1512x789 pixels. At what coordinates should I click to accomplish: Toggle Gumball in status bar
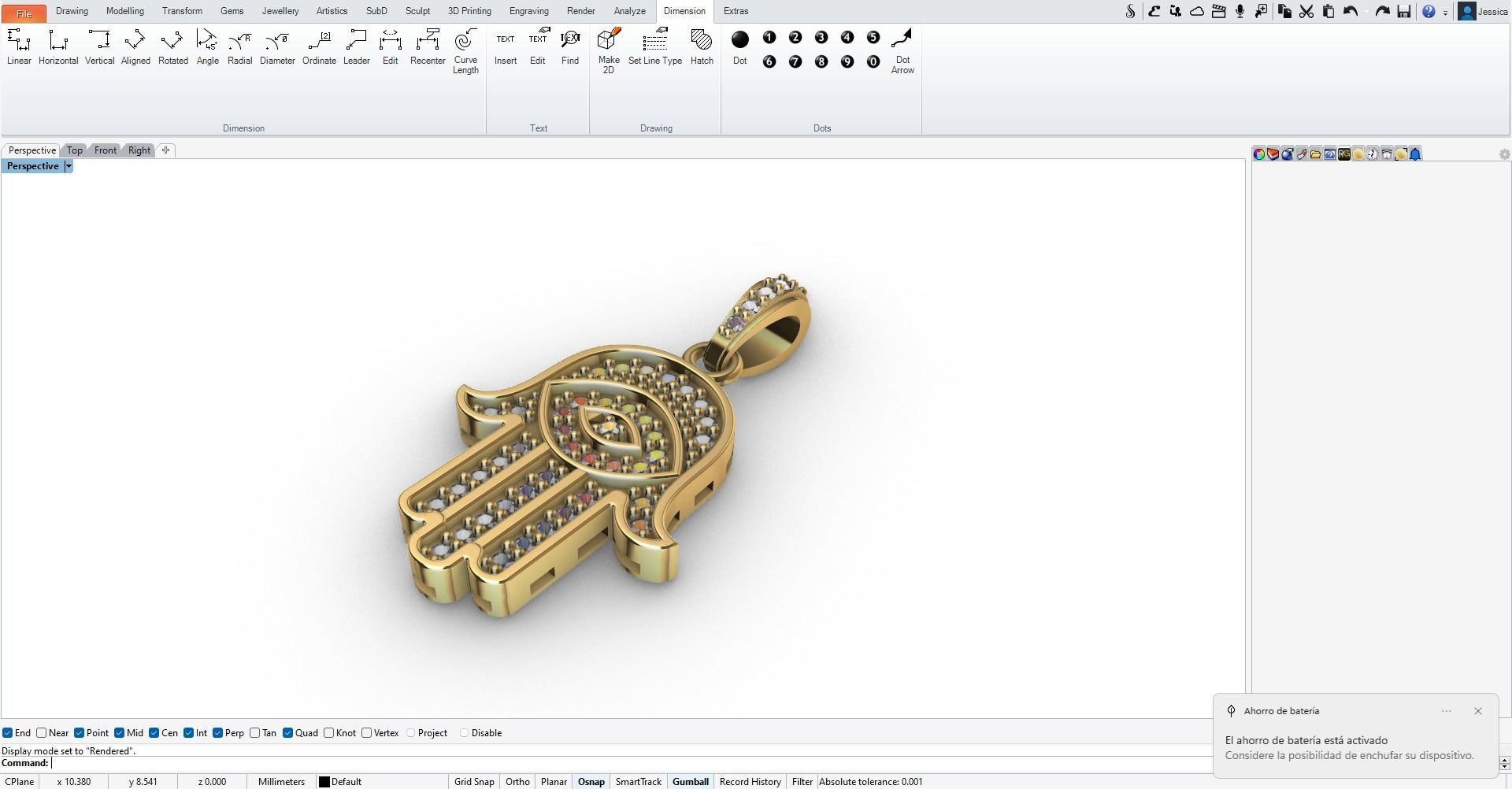691,782
